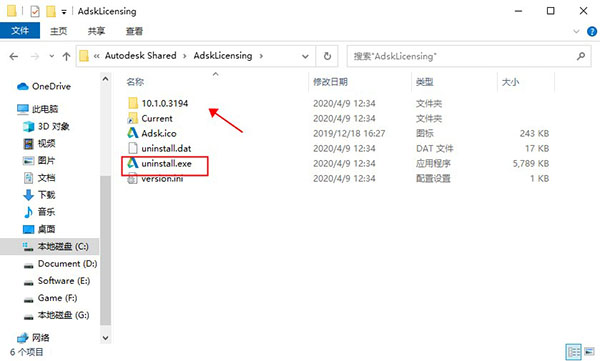This screenshot has height=361, width=600.
Task: Click the new folder quick access icon
Action: pos(51,11)
